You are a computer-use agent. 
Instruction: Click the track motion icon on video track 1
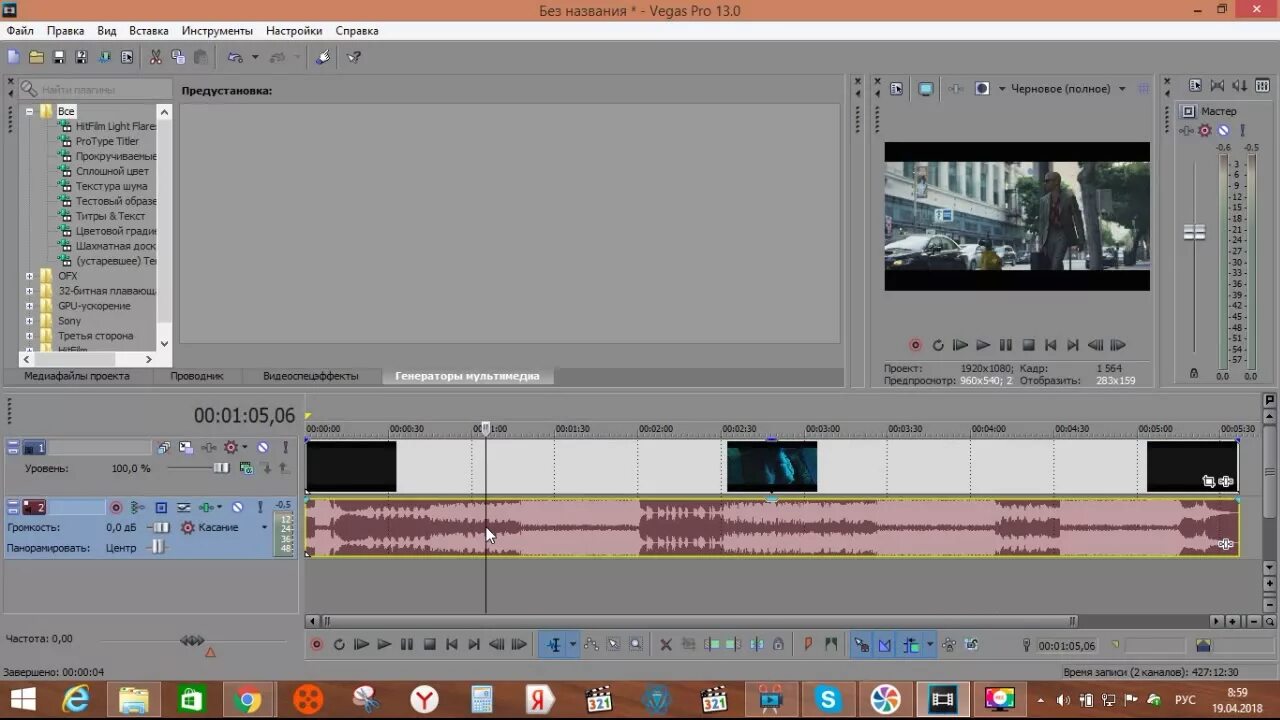pyautogui.click(x=186, y=448)
